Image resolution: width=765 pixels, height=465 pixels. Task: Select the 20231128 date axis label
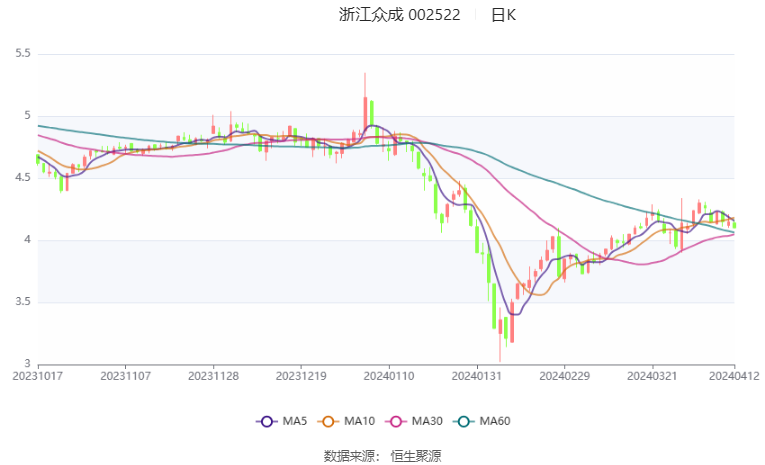(x=213, y=376)
